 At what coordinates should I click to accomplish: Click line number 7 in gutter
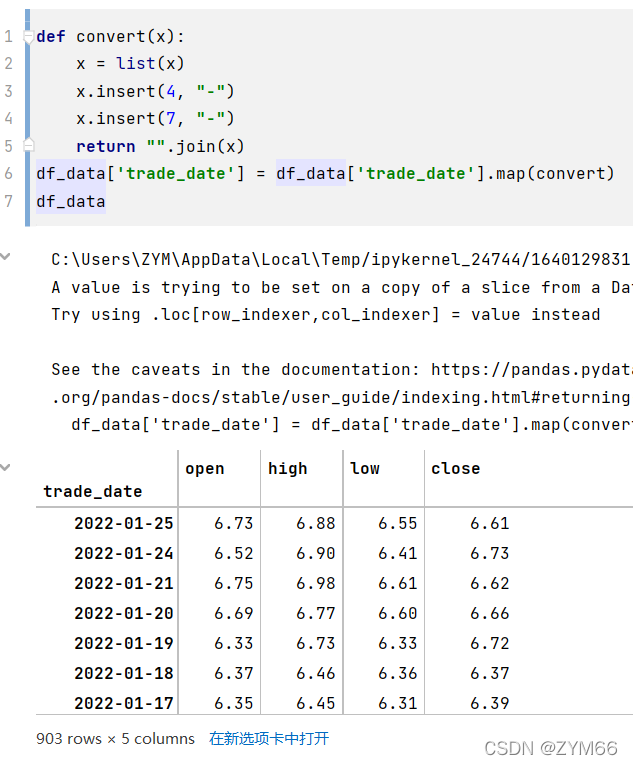(x=8, y=201)
